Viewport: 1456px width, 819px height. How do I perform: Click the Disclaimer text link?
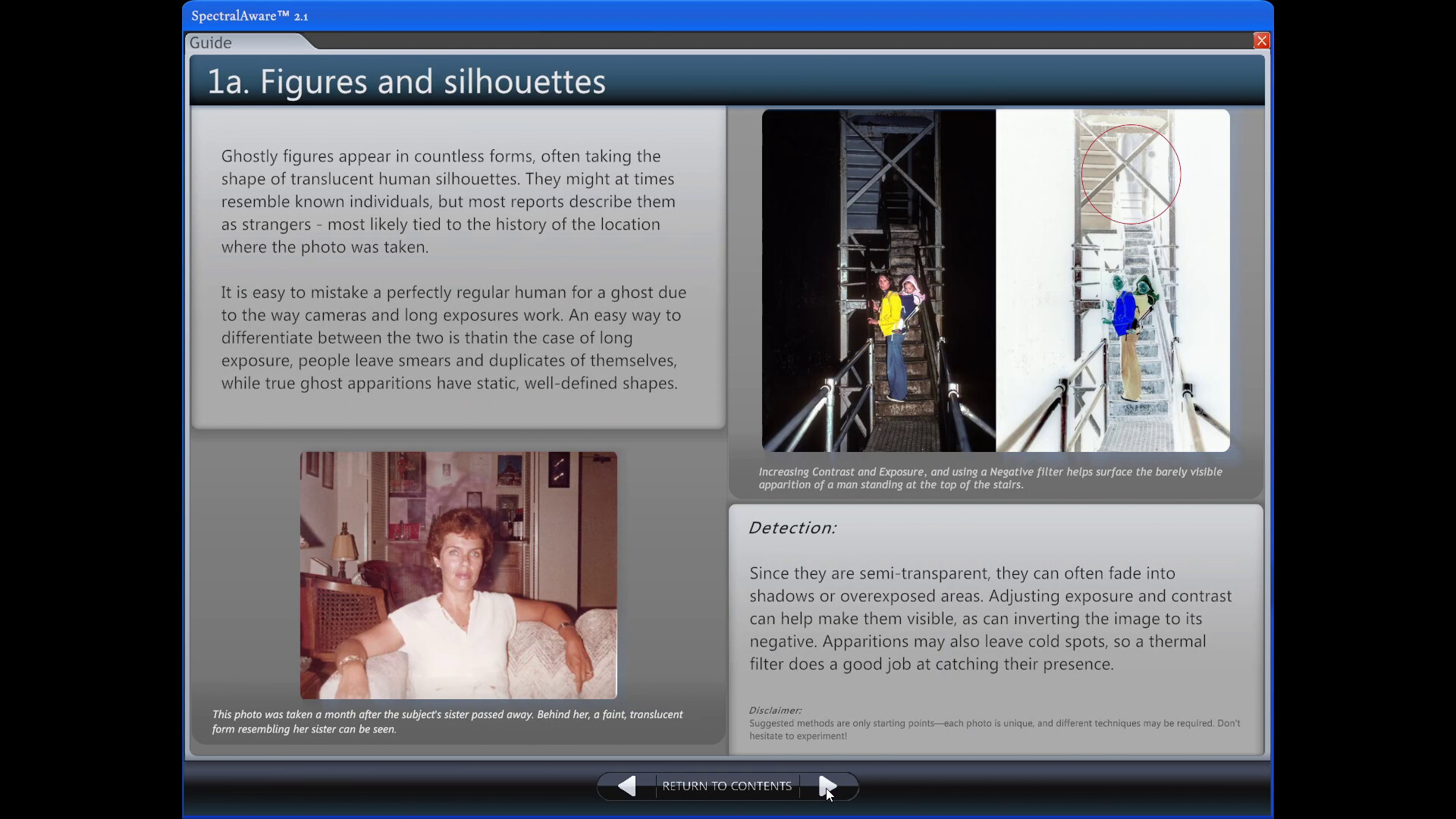tap(774, 710)
